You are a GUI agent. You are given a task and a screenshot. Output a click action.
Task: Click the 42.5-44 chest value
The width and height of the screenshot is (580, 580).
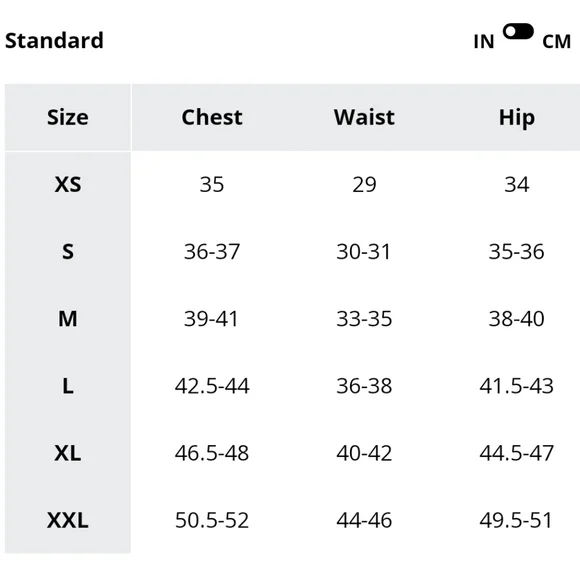point(212,386)
